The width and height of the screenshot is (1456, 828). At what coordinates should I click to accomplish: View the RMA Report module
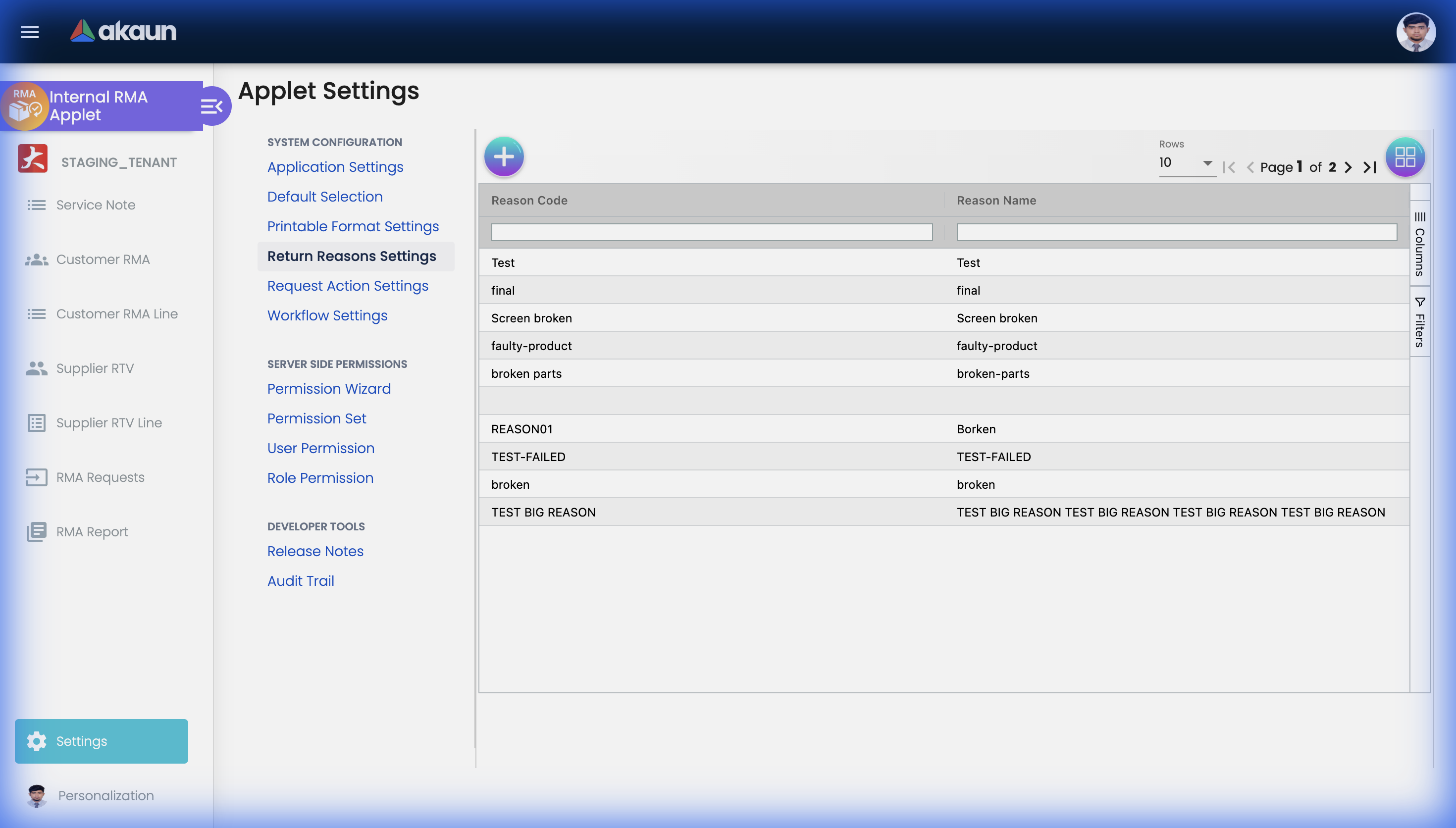tap(92, 532)
